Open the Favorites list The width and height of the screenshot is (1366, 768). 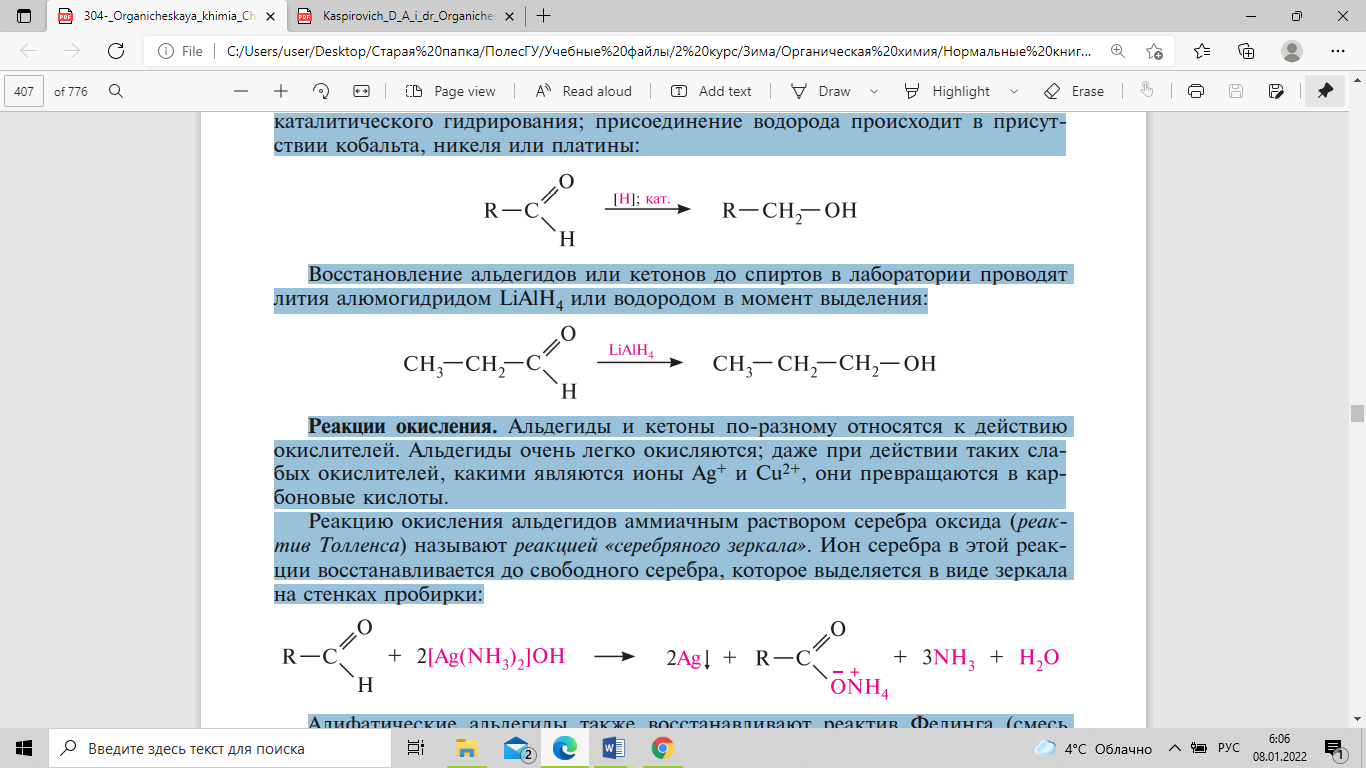1202,51
